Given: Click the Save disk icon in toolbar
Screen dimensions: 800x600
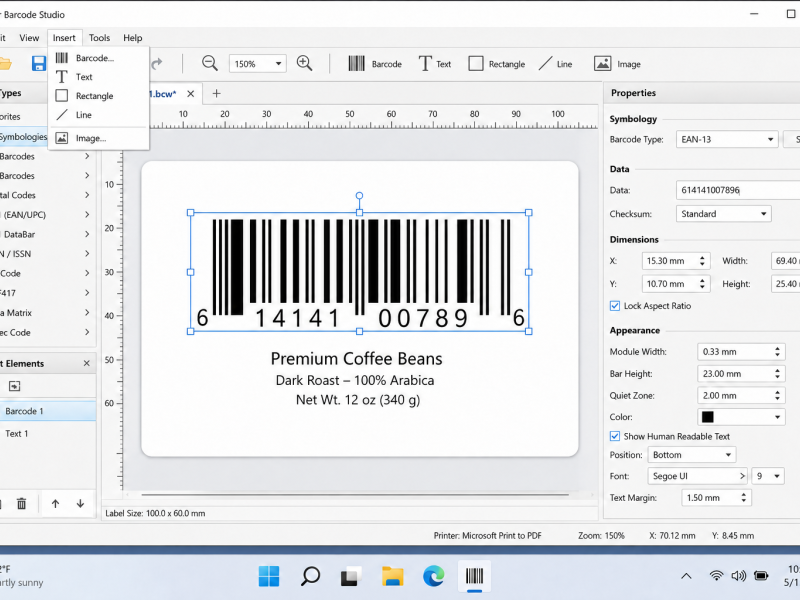Looking at the screenshot, I should coord(39,64).
